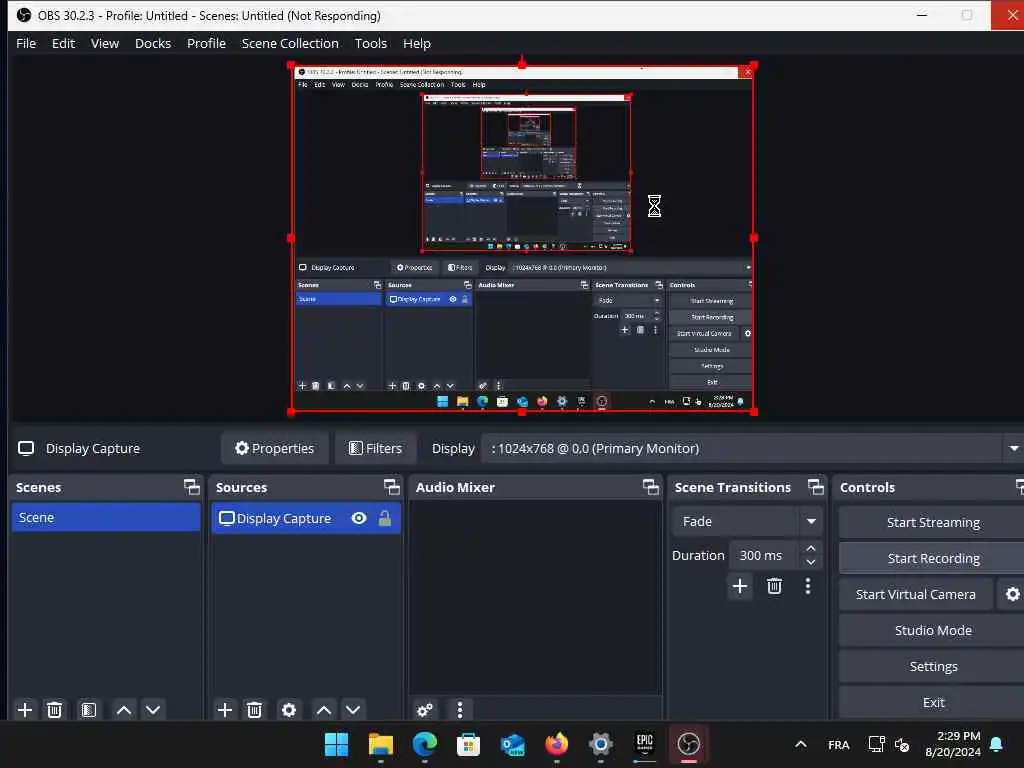Open Epic Games Launcher from taskbar
Screen dimensions: 1024x768
(x=645, y=744)
